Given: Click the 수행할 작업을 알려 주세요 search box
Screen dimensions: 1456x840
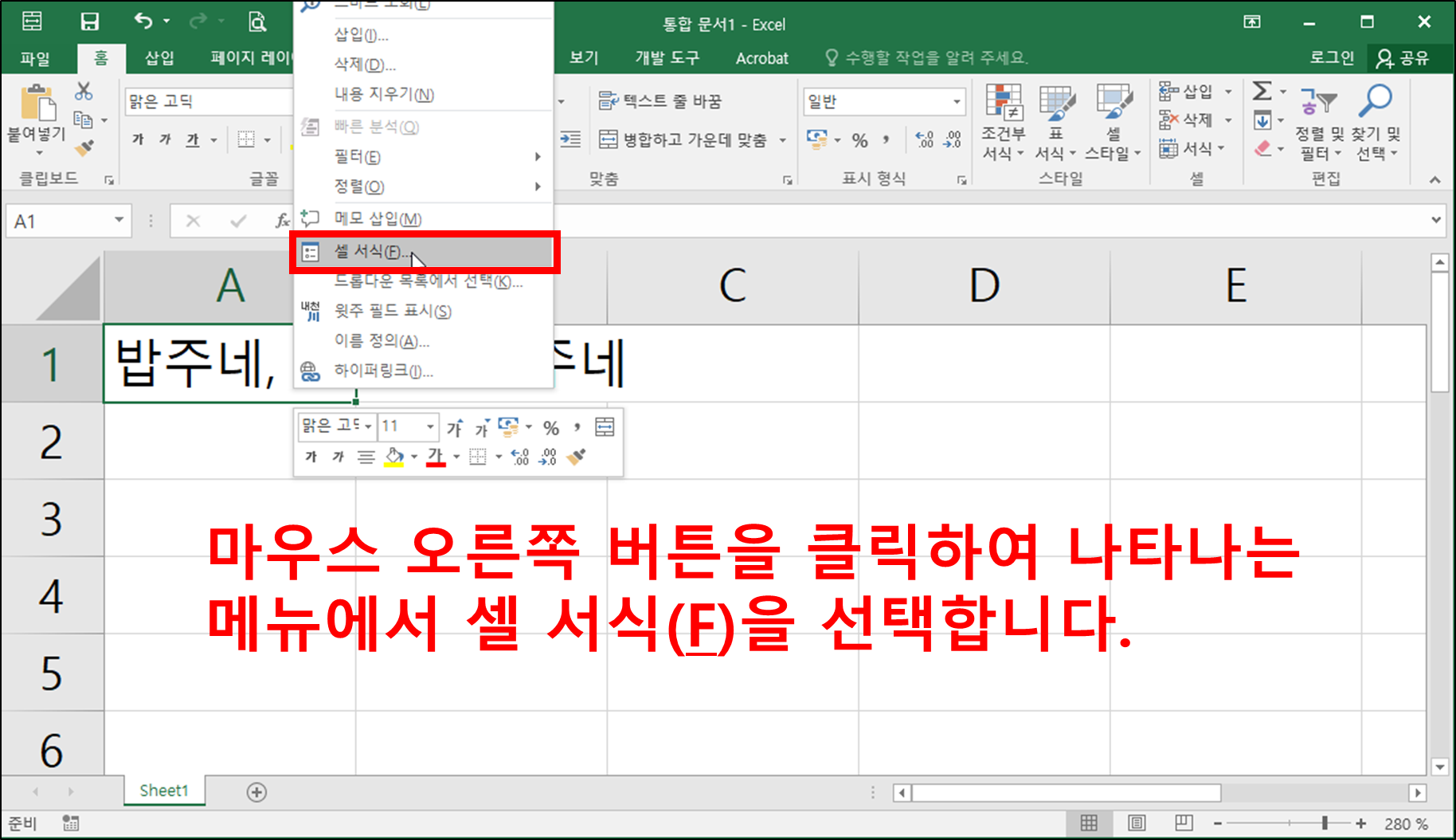Looking at the screenshot, I should (927, 58).
